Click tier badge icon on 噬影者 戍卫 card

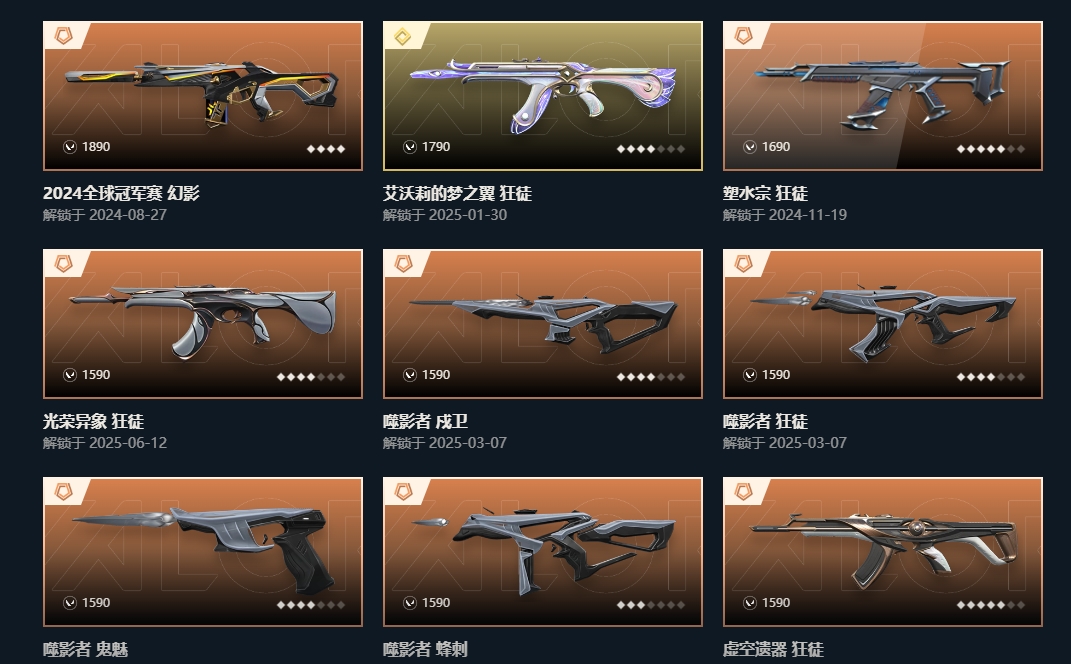point(404,264)
